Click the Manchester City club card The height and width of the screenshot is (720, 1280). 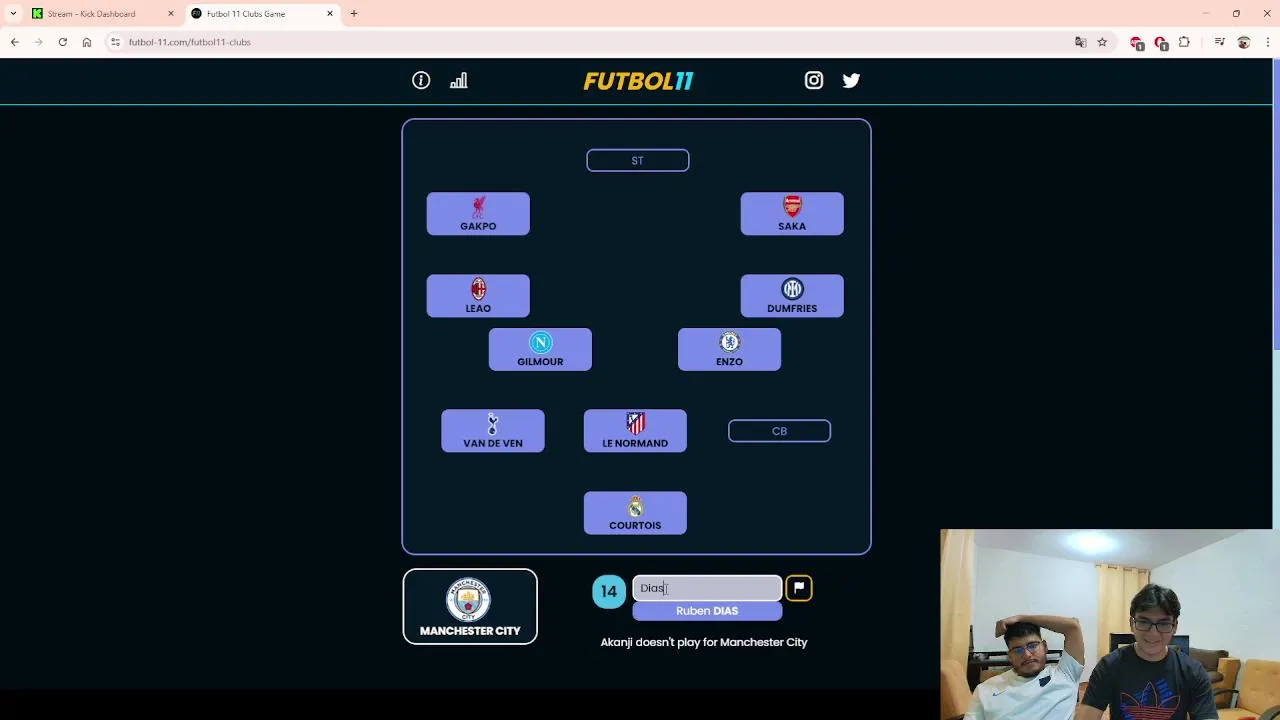(470, 607)
